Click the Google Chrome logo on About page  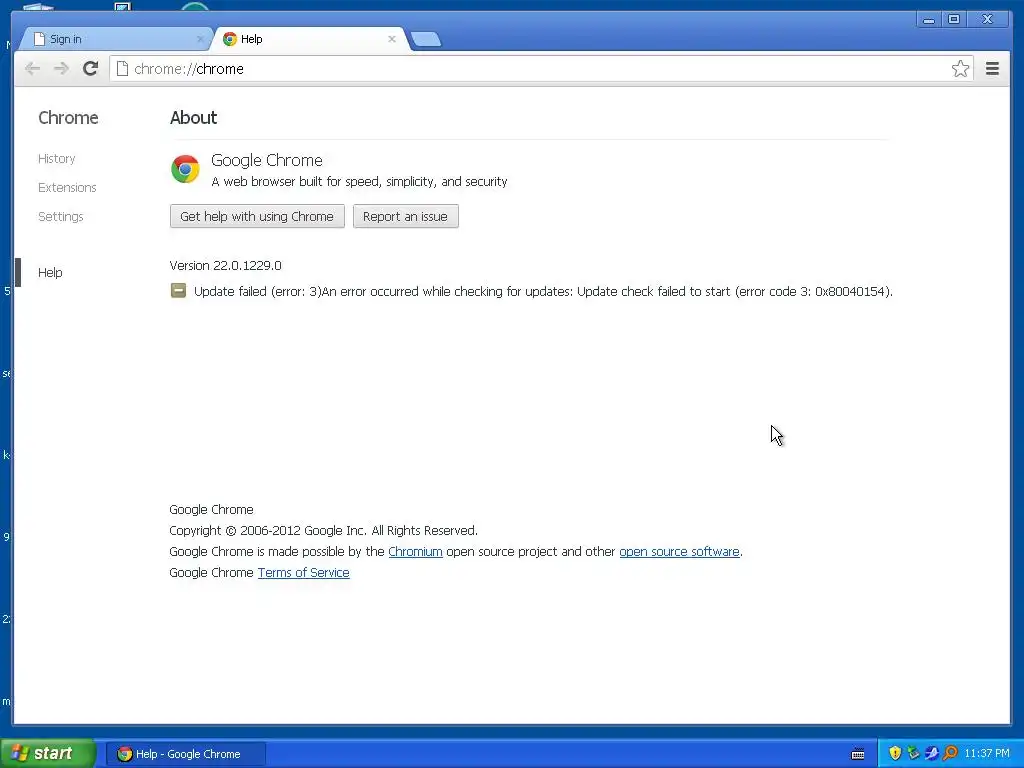[x=185, y=169]
